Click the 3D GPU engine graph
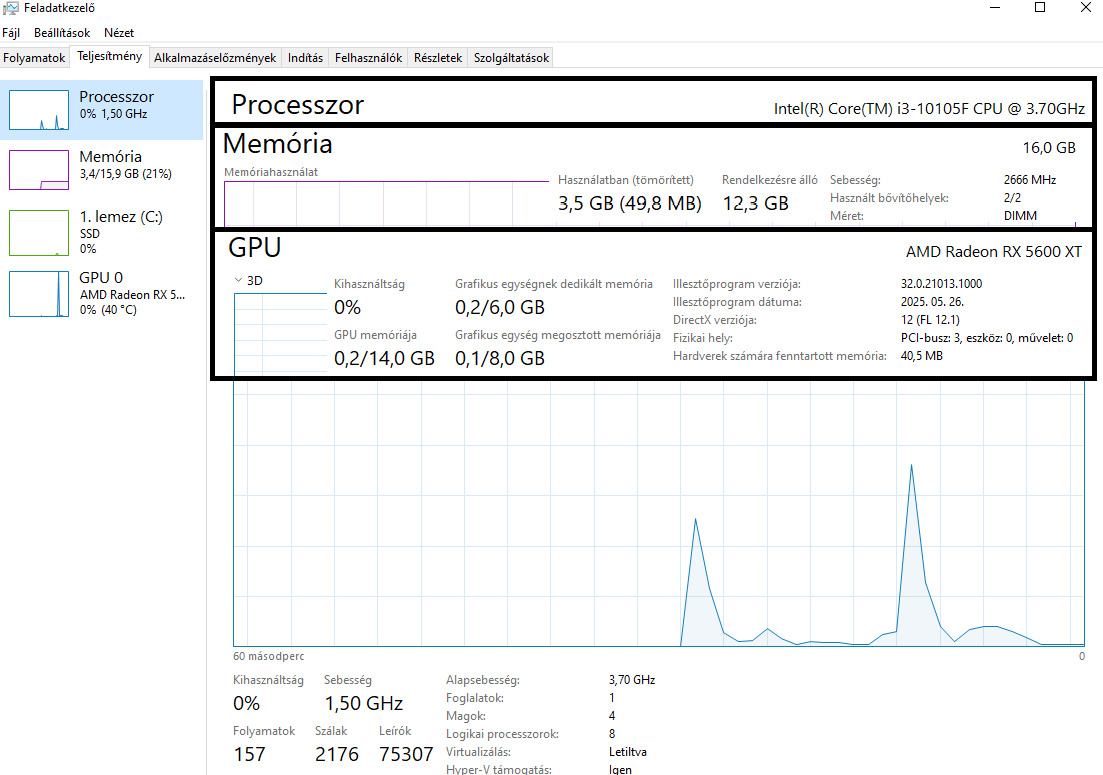1103x775 pixels. (280, 333)
